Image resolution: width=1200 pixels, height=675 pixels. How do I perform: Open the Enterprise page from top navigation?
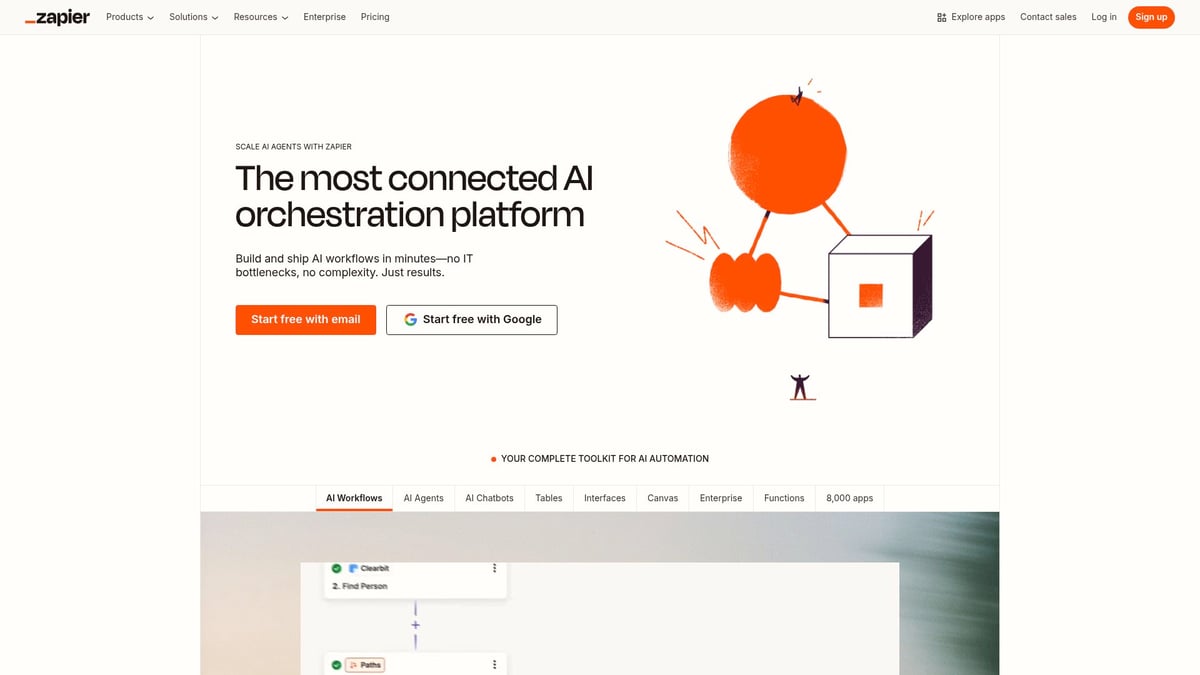(x=324, y=17)
